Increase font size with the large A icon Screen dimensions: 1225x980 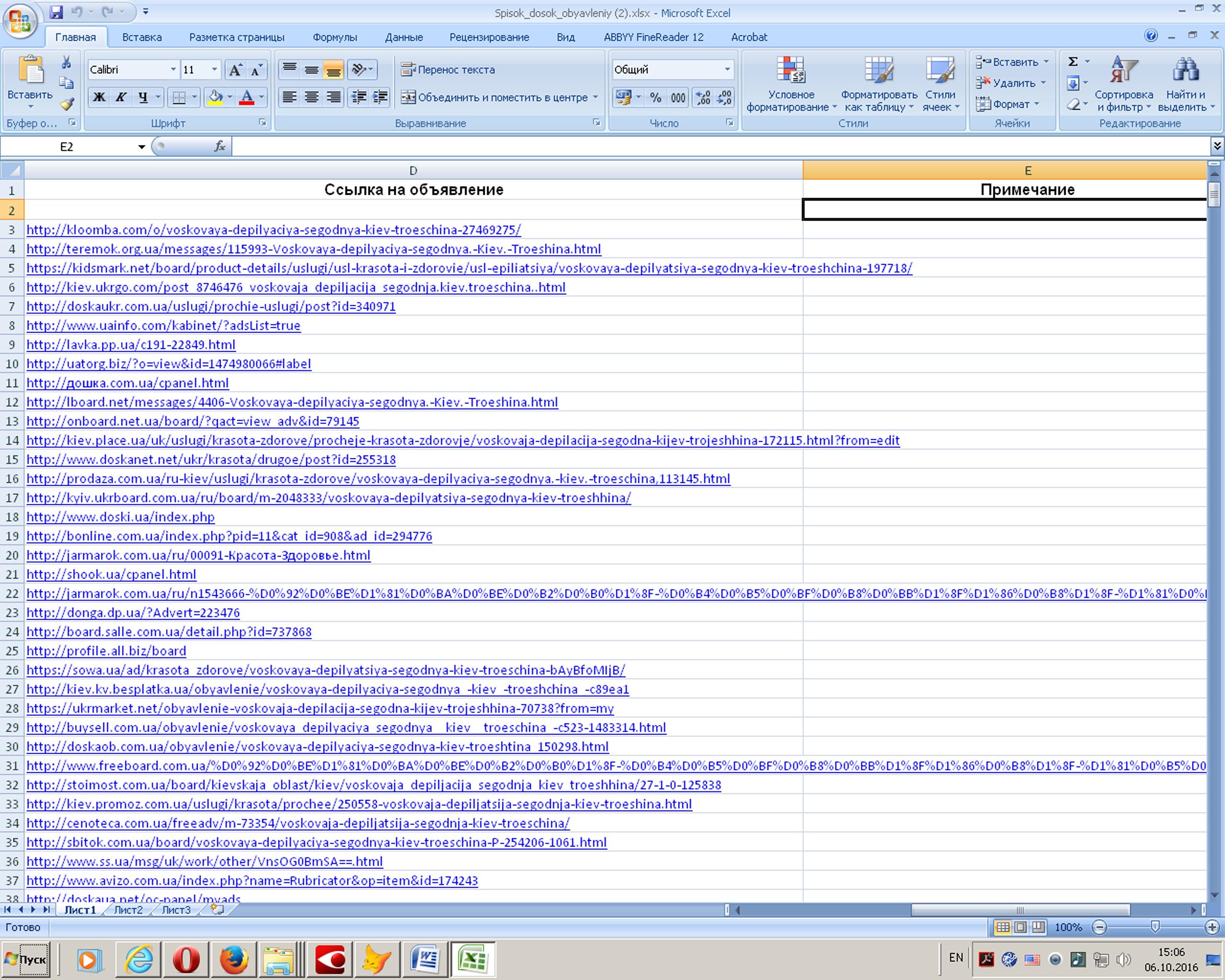coord(234,70)
